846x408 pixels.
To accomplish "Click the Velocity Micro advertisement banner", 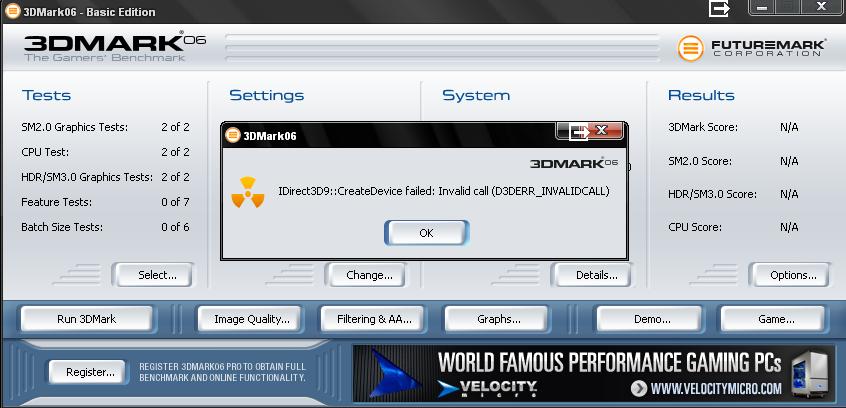I will point(592,373).
